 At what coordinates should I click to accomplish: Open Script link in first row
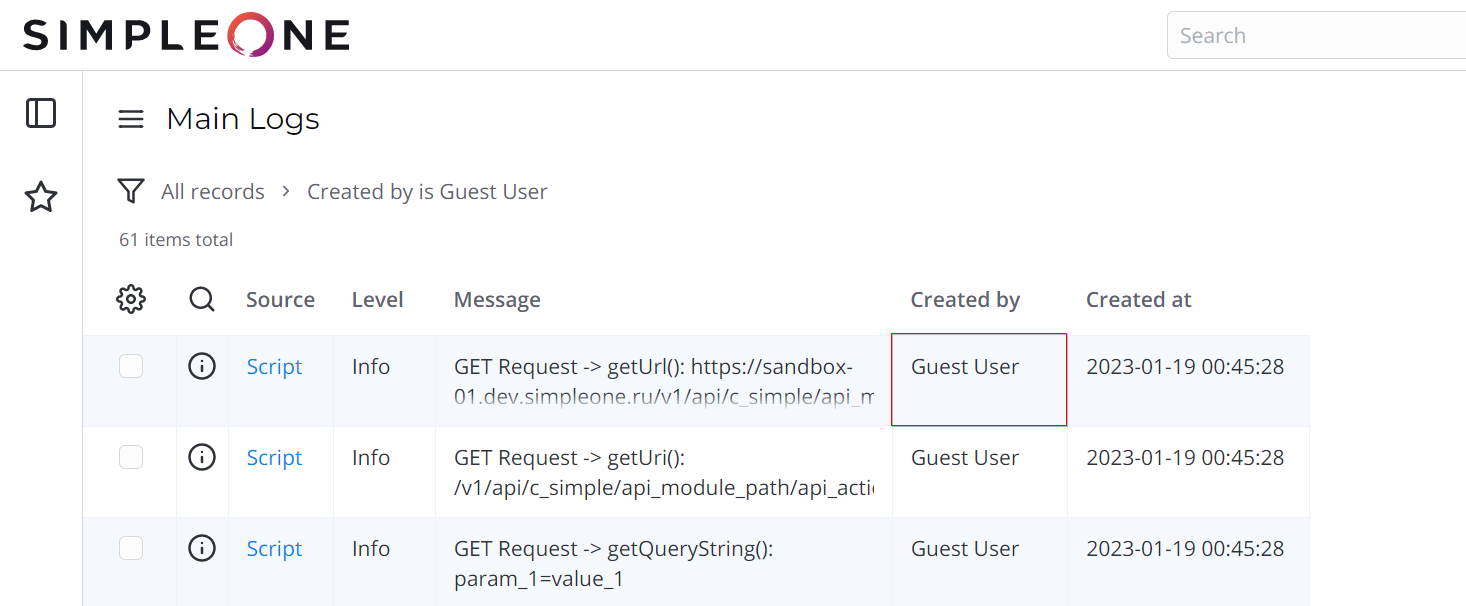click(x=274, y=367)
